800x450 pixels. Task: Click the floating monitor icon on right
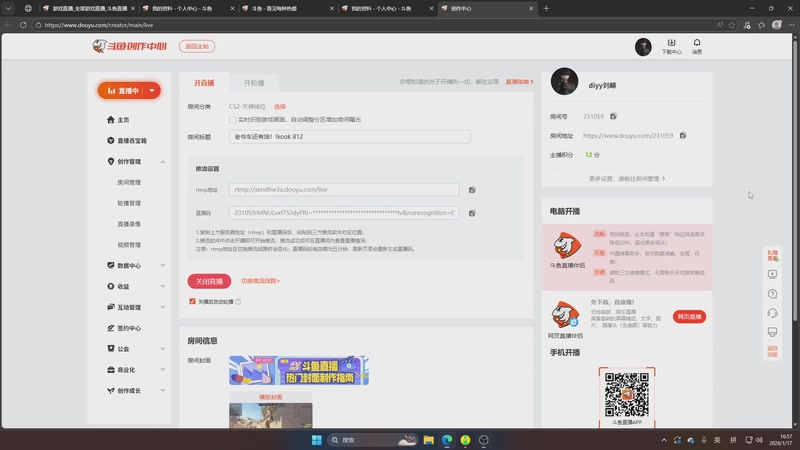click(x=772, y=332)
